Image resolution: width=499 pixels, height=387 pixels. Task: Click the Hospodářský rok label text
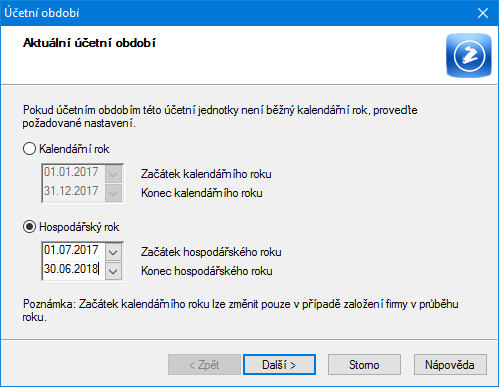79,227
